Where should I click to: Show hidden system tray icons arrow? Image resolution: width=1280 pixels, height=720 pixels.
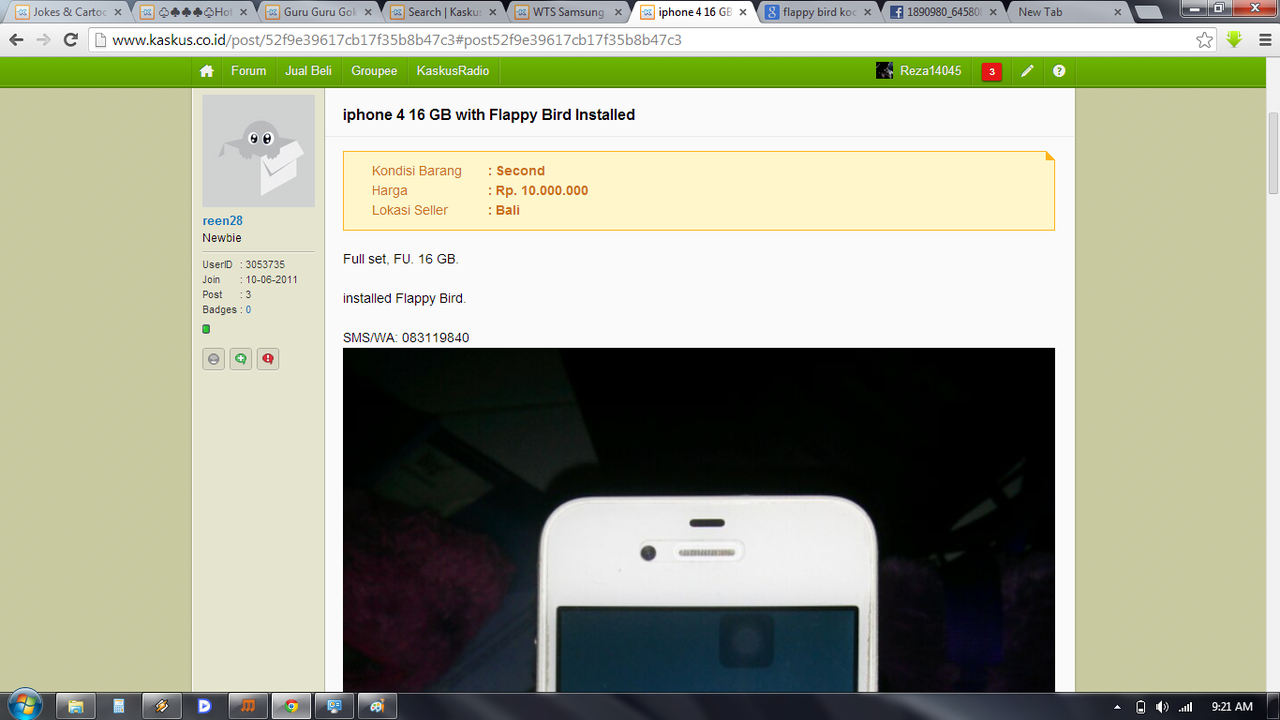[1116, 707]
